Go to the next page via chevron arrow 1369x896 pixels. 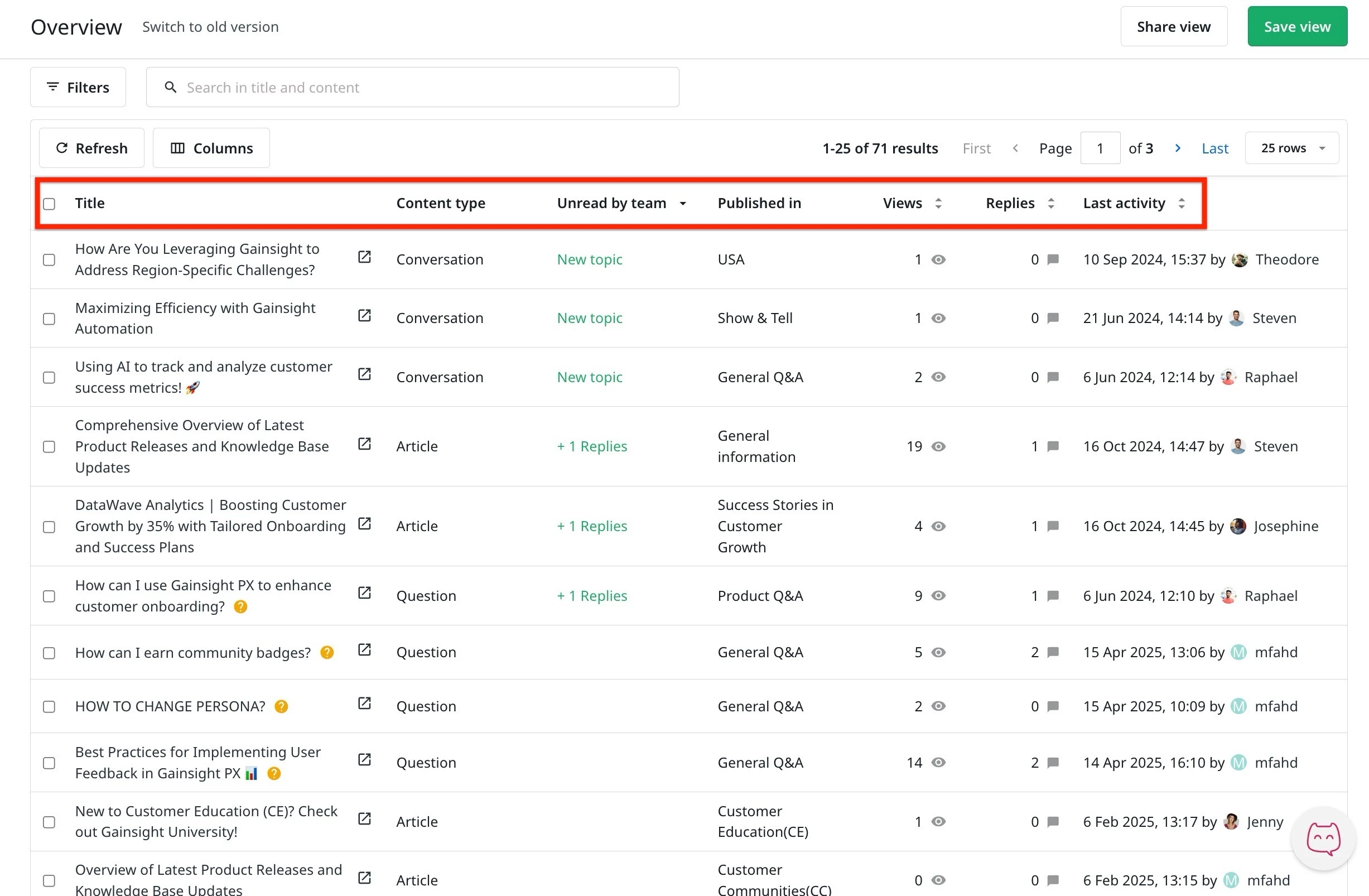[1178, 148]
